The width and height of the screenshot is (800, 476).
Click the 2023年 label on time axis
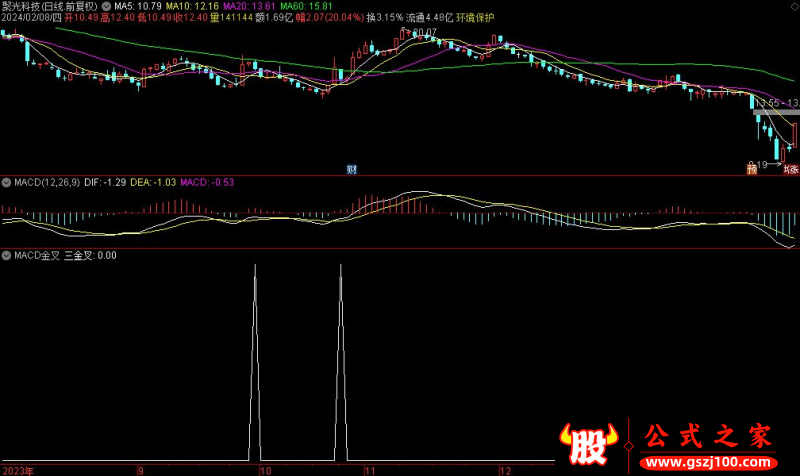tap(19, 469)
